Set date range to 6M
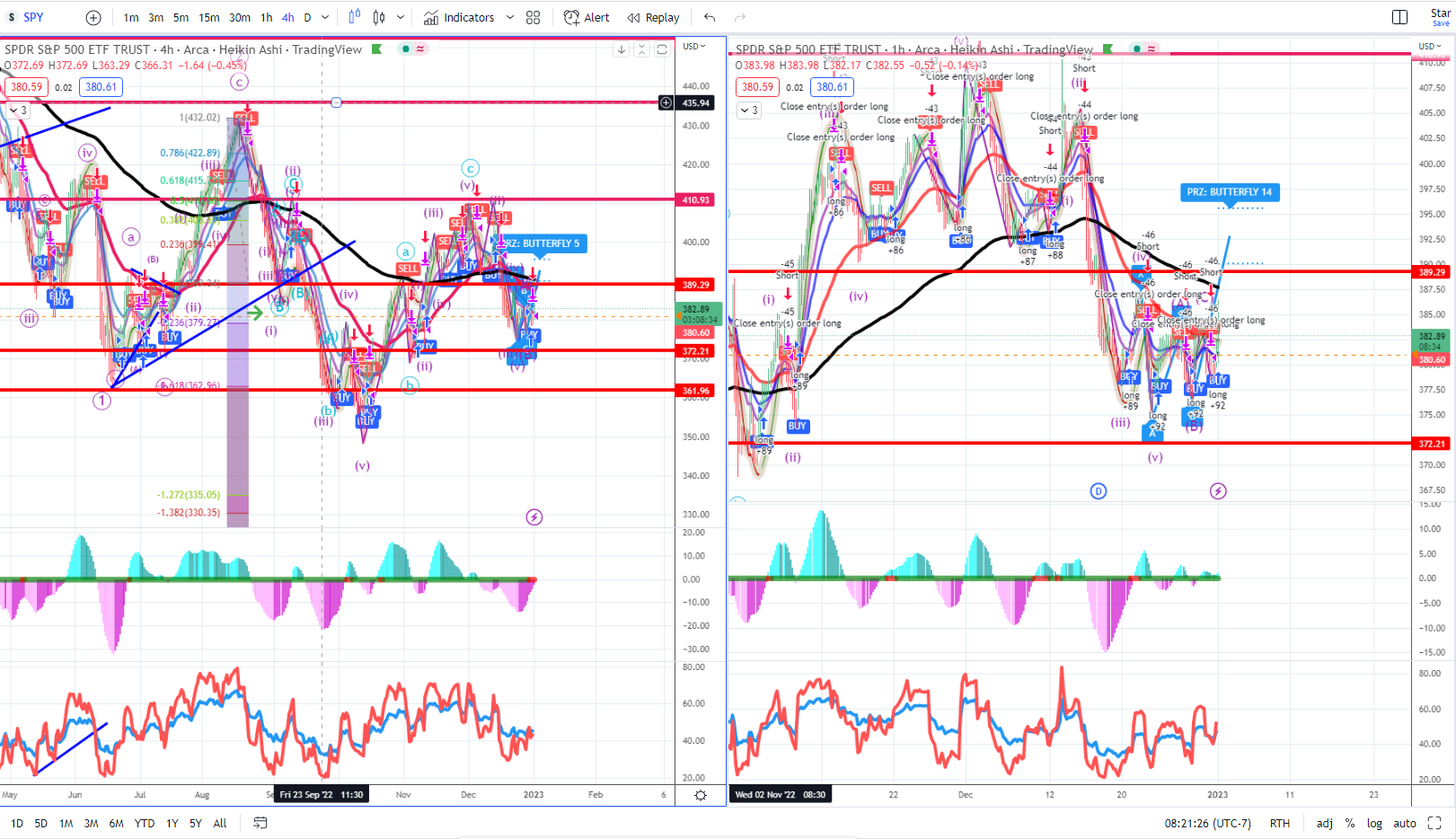This screenshot has width=1456, height=839. (116, 823)
